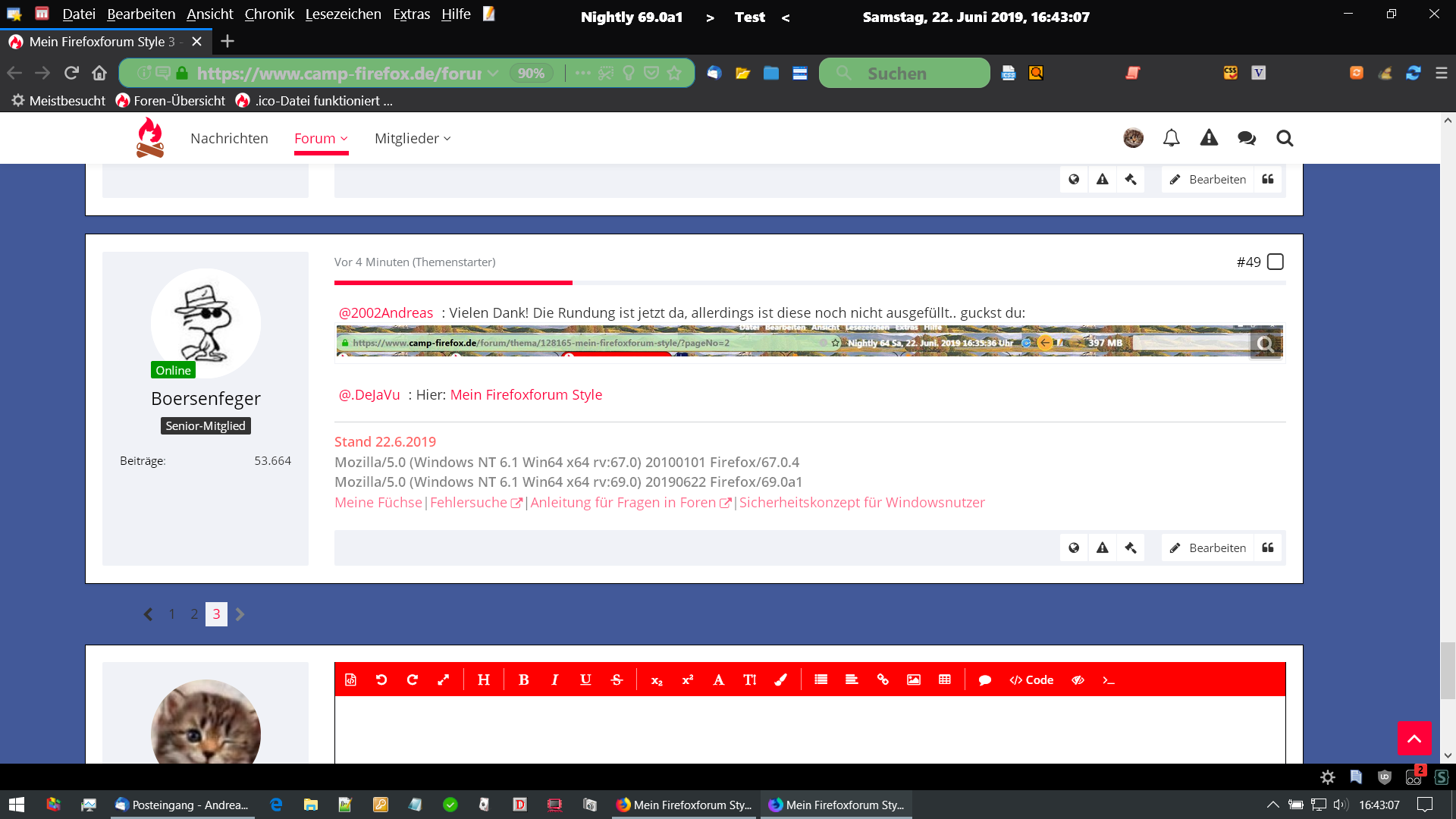Insert a table with the editor toolbar
The image size is (1456, 819).
coord(944,679)
